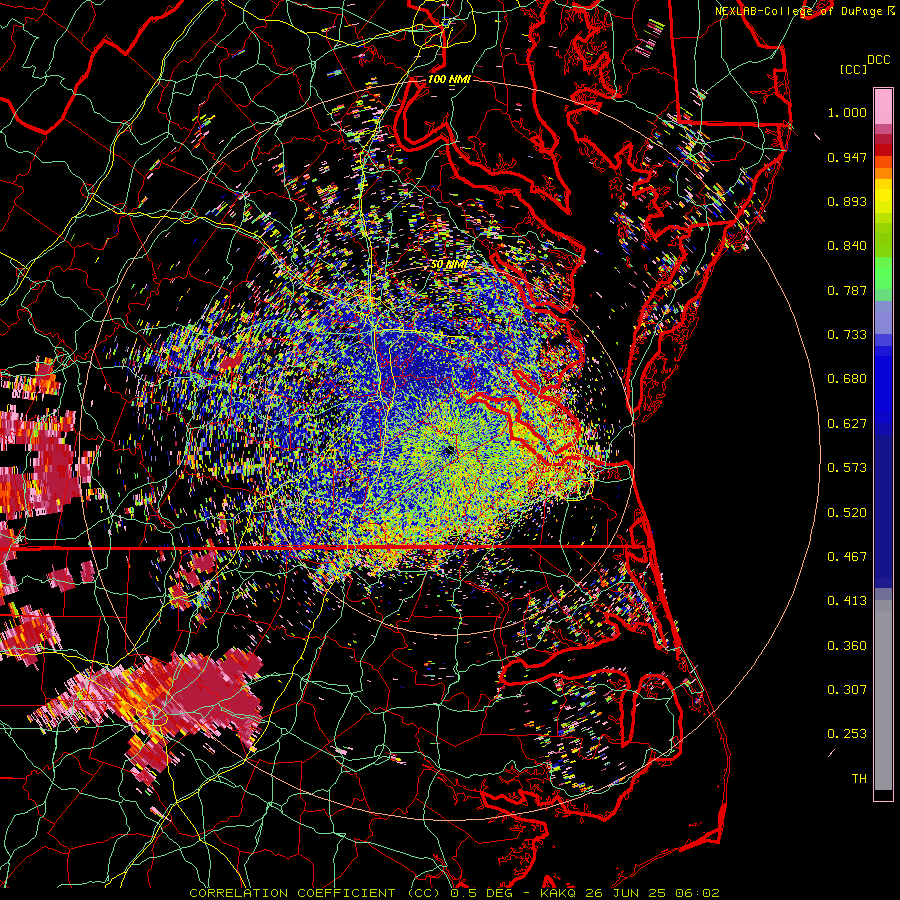The image size is (900, 900).
Task: Select the 0.520 legend value
Action: (847, 513)
